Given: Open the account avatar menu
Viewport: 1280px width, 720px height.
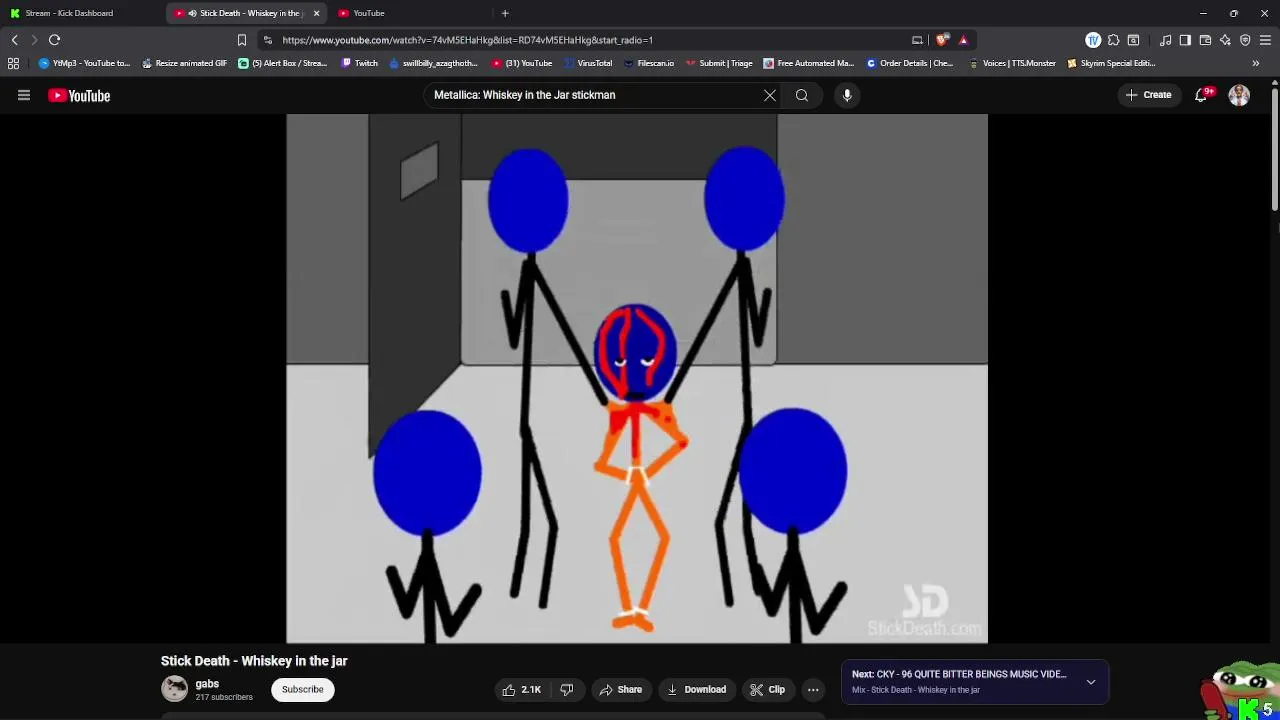Looking at the screenshot, I should [x=1239, y=95].
